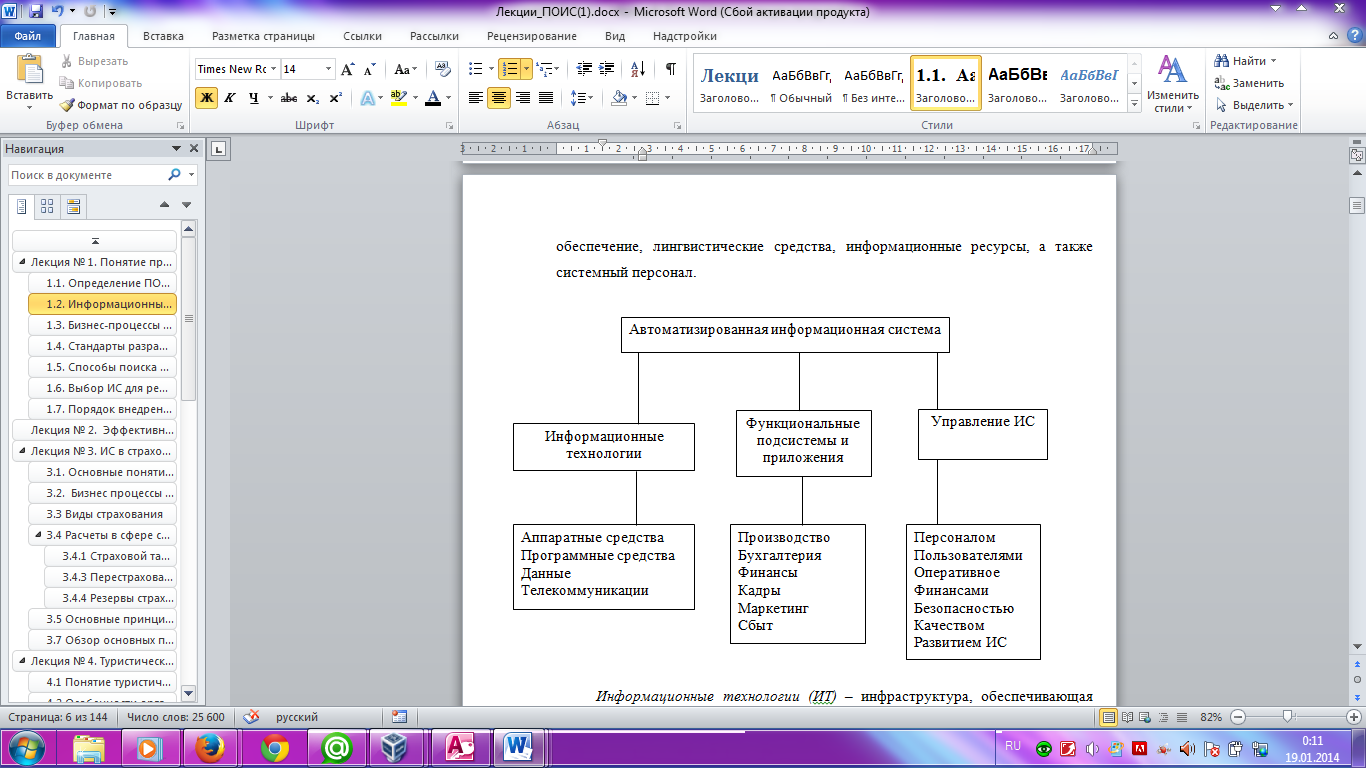The height and width of the screenshot is (768, 1366).
Task: Browse search results tab in navigation pane
Action: pyautogui.click(x=72, y=207)
